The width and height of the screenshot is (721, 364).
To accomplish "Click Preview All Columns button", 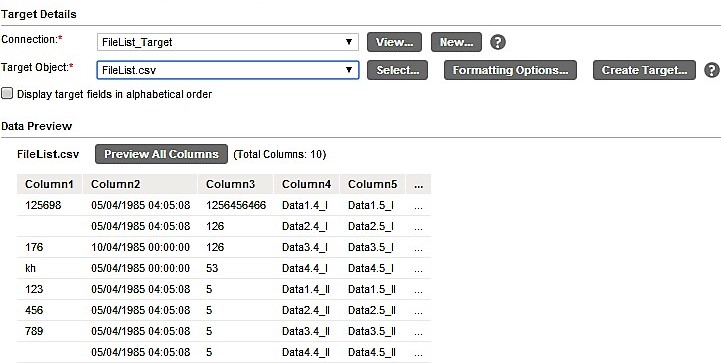I will [161, 154].
